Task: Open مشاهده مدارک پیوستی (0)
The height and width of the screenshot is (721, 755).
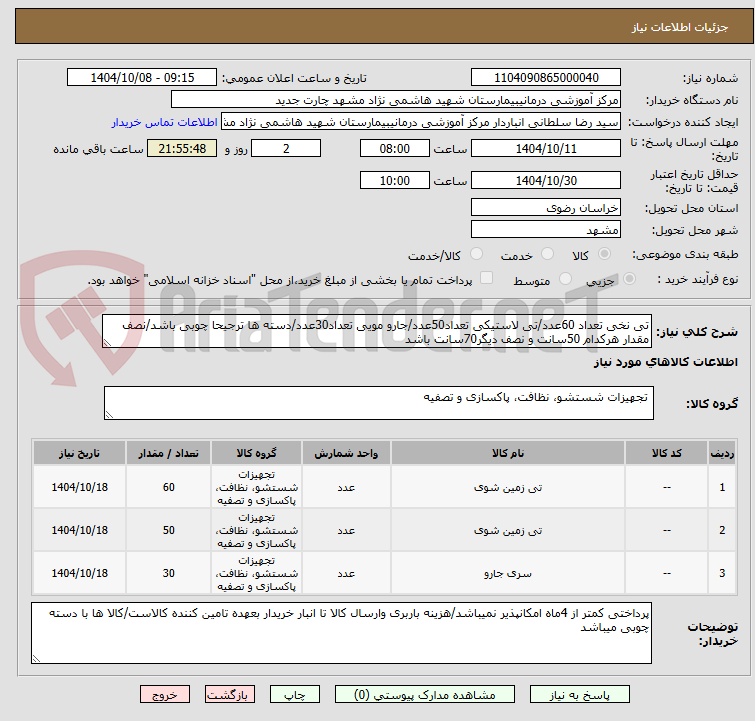Action: coord(425,695)
